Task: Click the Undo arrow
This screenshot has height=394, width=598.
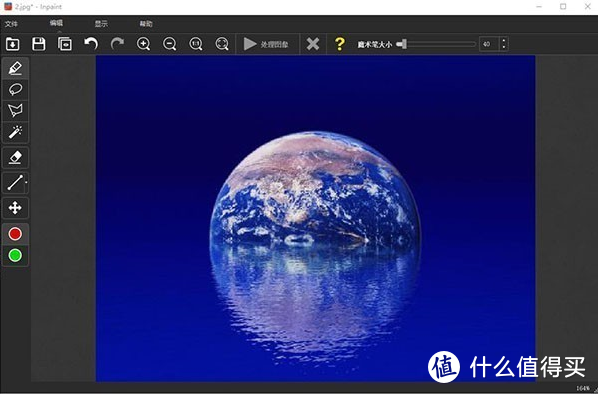Action: coord(91,44)
